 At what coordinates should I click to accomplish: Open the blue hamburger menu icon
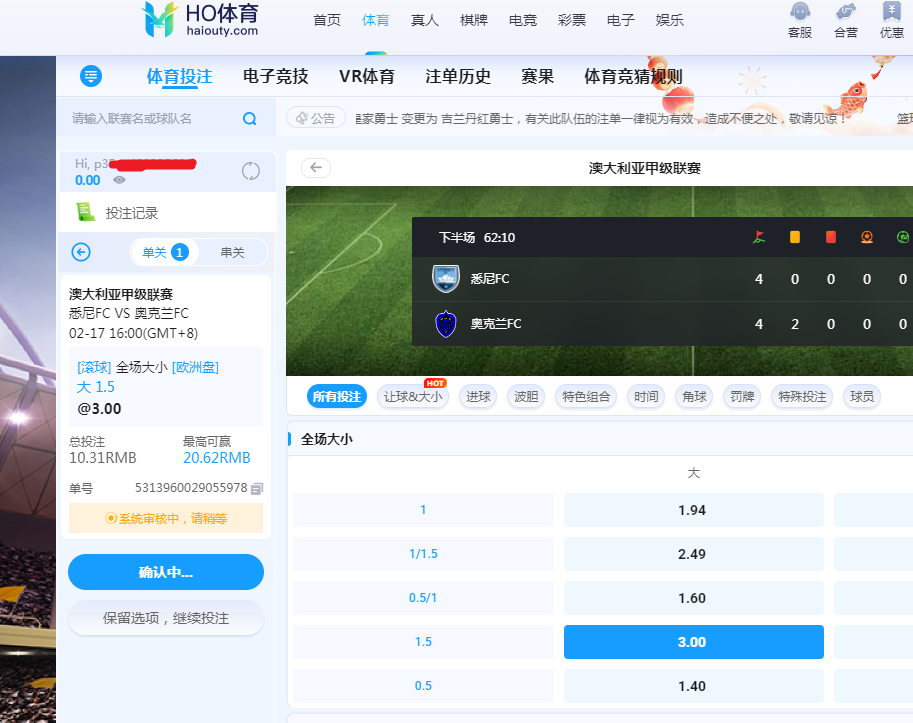(91, 76)
